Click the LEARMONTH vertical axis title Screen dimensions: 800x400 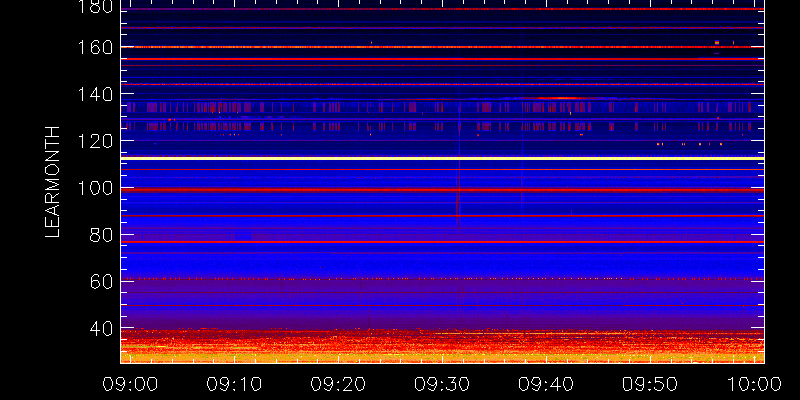(53, 182)
